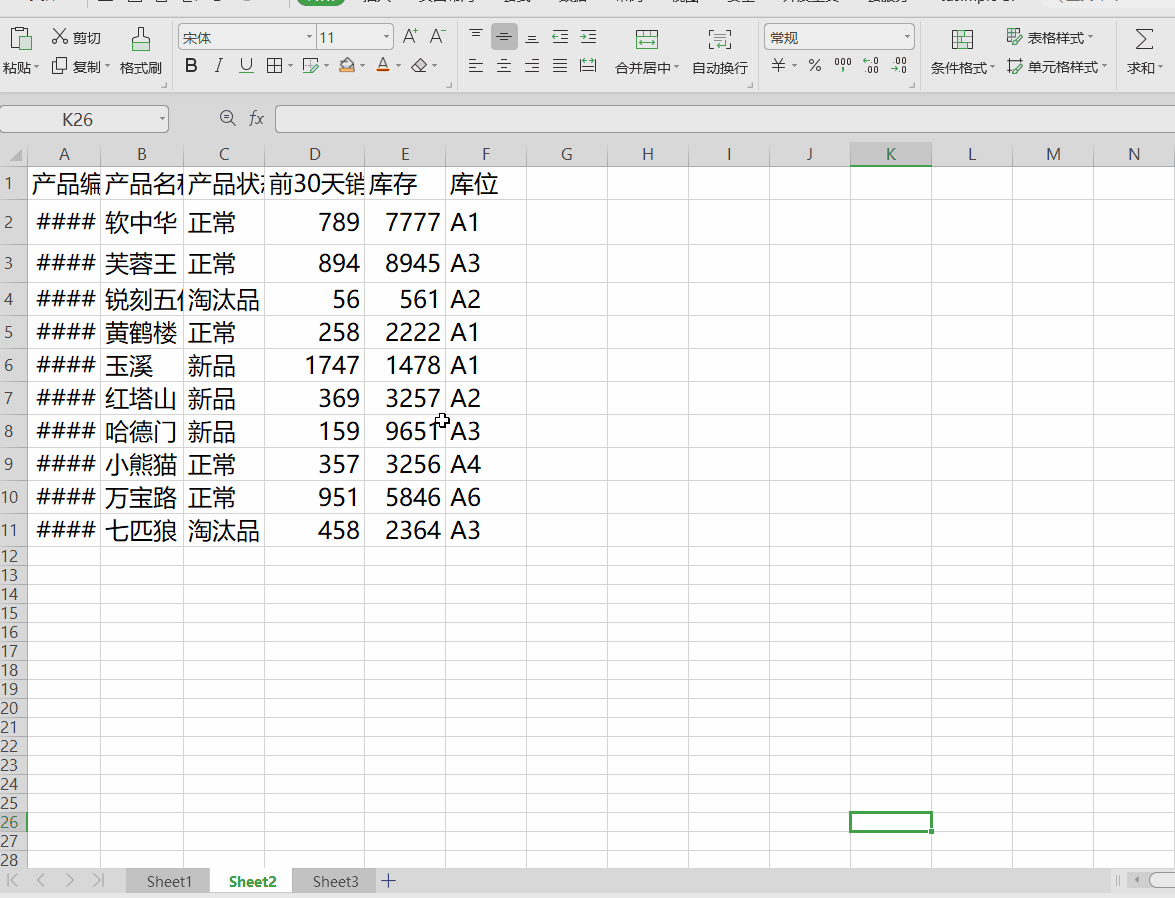1175x898 pixels.
Task: Open the Table Style (表格样式) dropdown
Action: (1050, 37)
